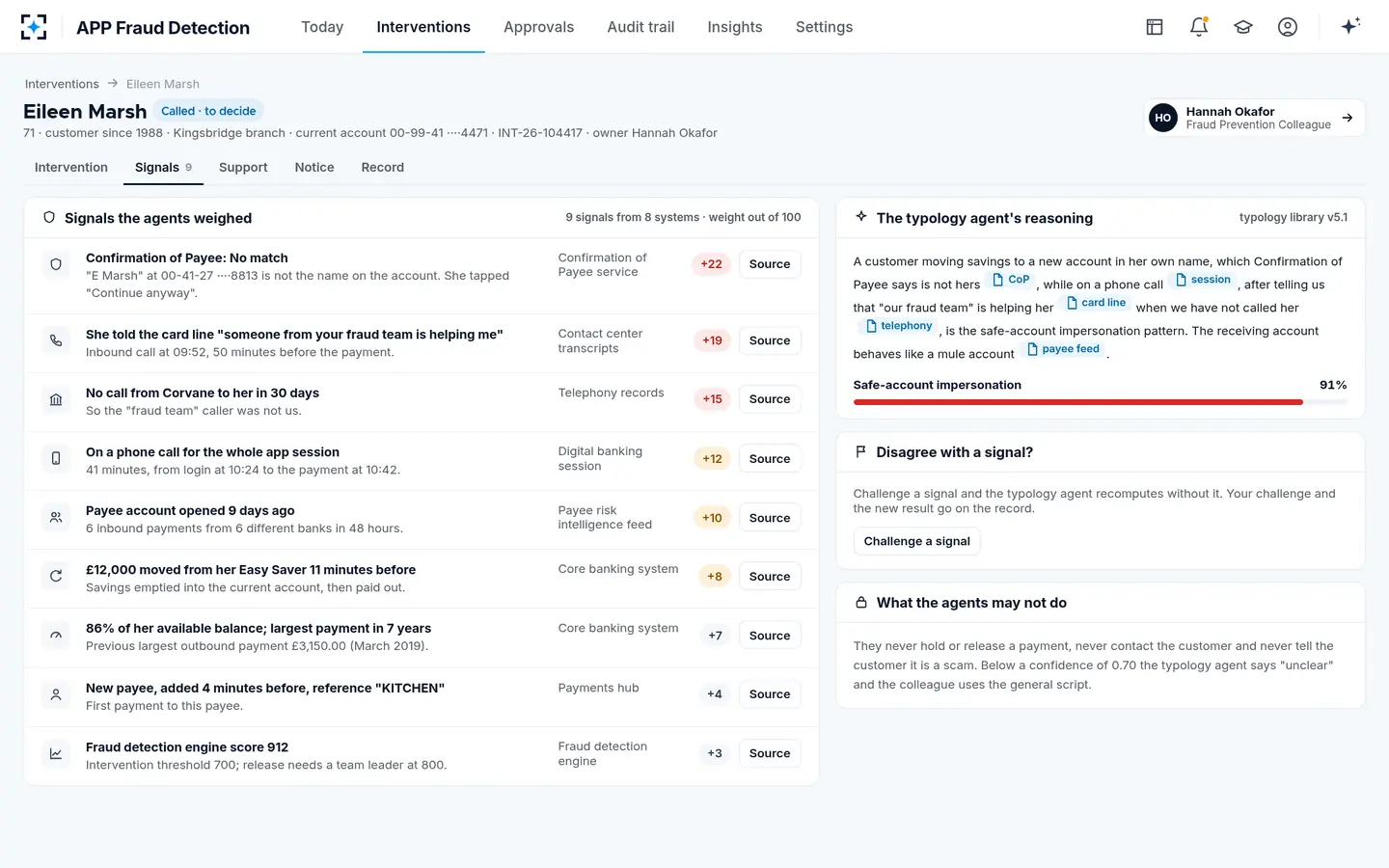Open the user account profile icon
Viewport: 1389px width, 868px height.
1288,27
